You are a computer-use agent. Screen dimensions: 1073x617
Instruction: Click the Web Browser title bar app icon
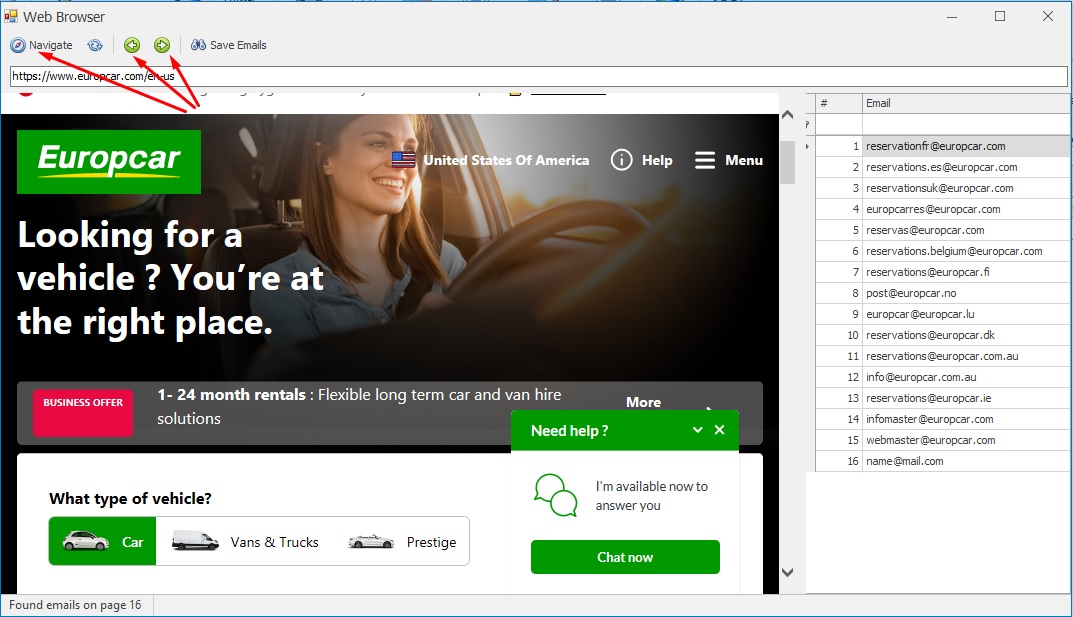click(11, 16)
